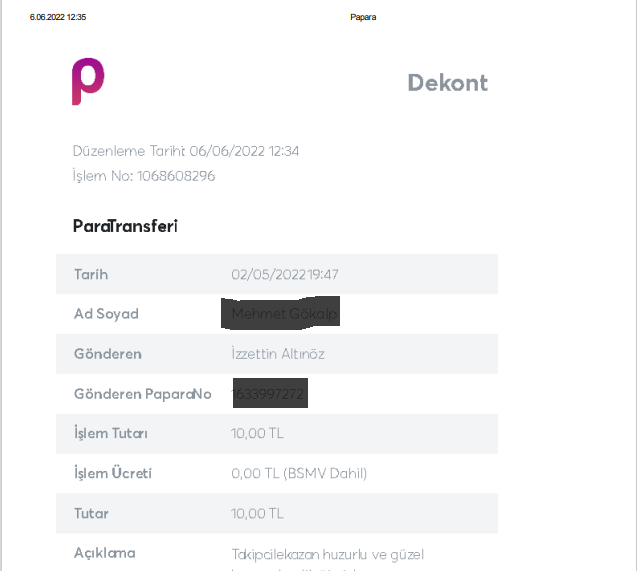Click the Tutar row value 10,00 TL
The height and width of the screenshot is (571, 637).
click(x=257, y=513)
